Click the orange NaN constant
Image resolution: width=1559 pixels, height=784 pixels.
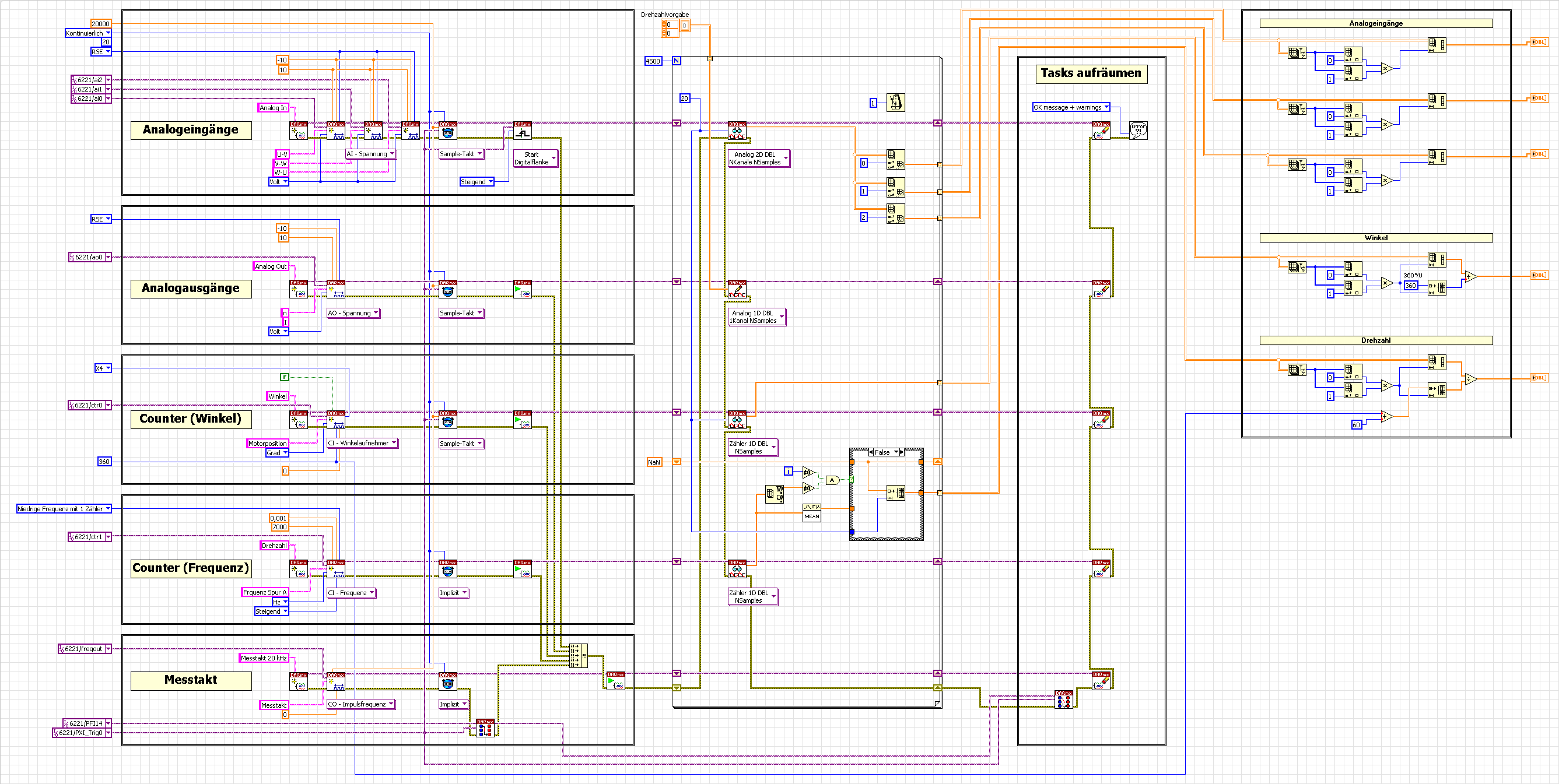(654, 462)
